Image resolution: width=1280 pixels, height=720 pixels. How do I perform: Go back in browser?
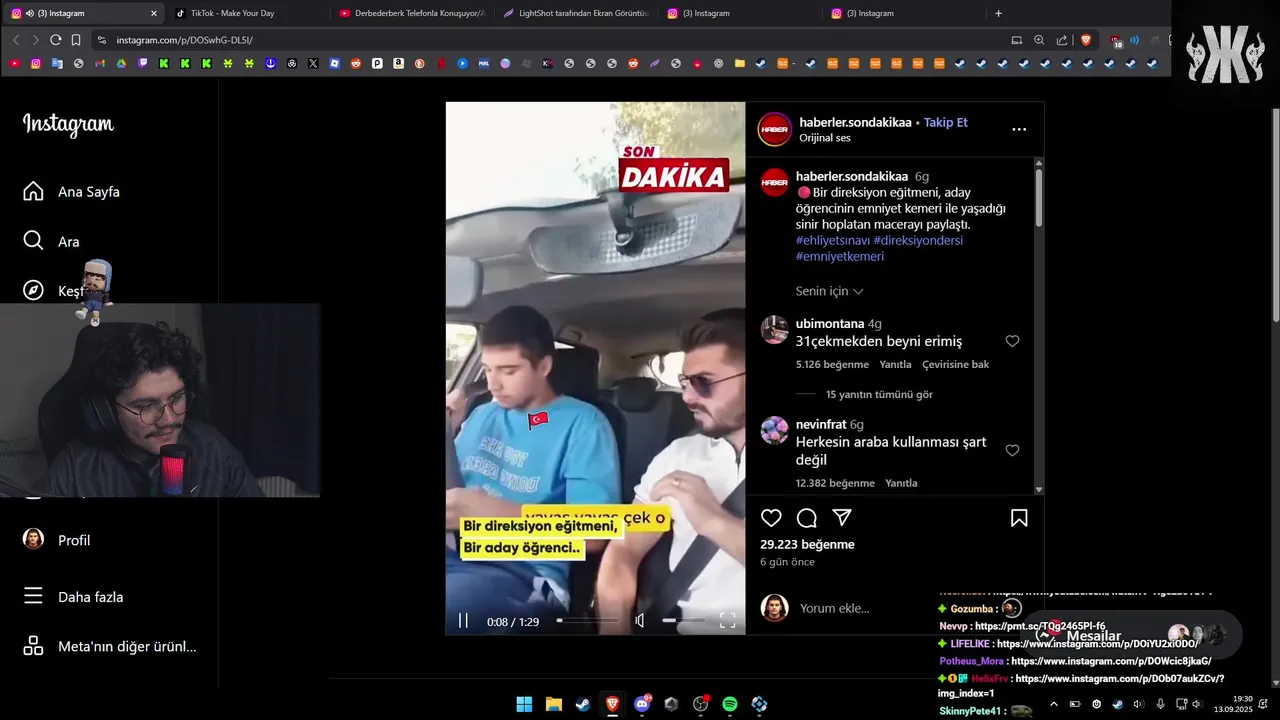click(16, 40)
